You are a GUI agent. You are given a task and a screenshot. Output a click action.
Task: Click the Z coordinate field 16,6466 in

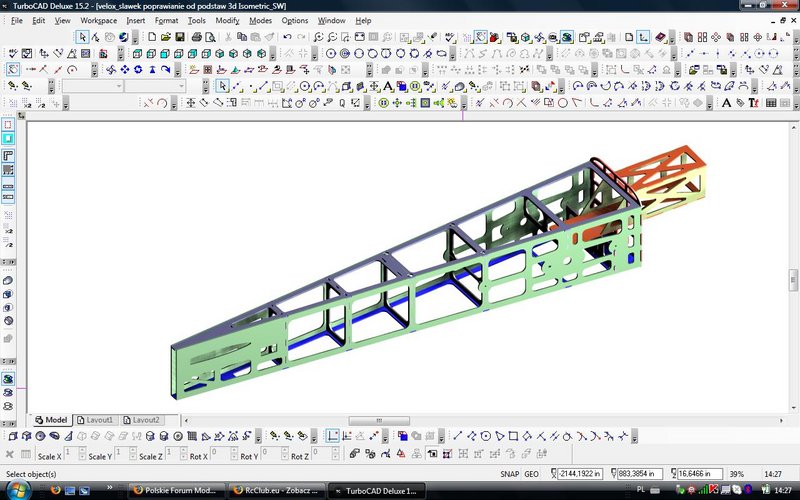coord(700,474)
